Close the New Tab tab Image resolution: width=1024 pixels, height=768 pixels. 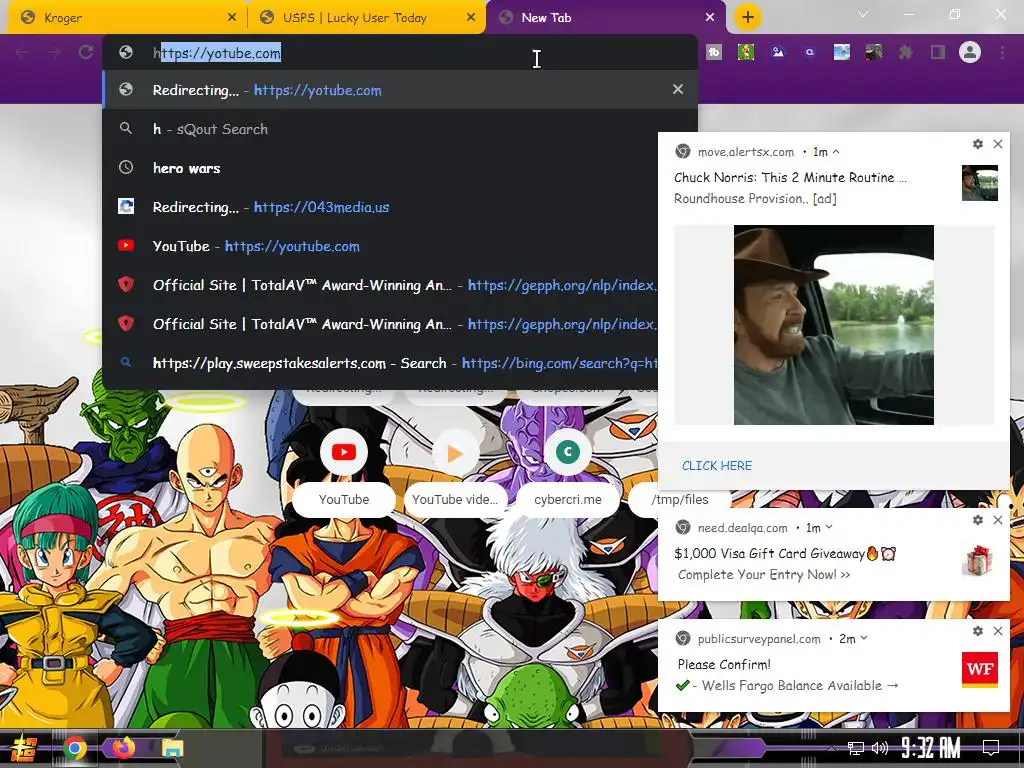point(710,18)
